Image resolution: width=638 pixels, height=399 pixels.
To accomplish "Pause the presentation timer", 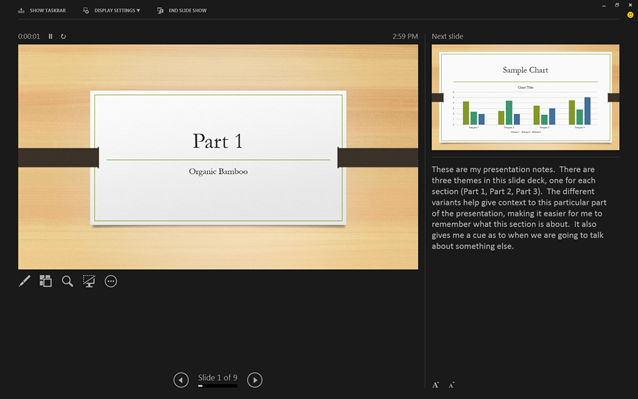I will click(x=50, y=36).
